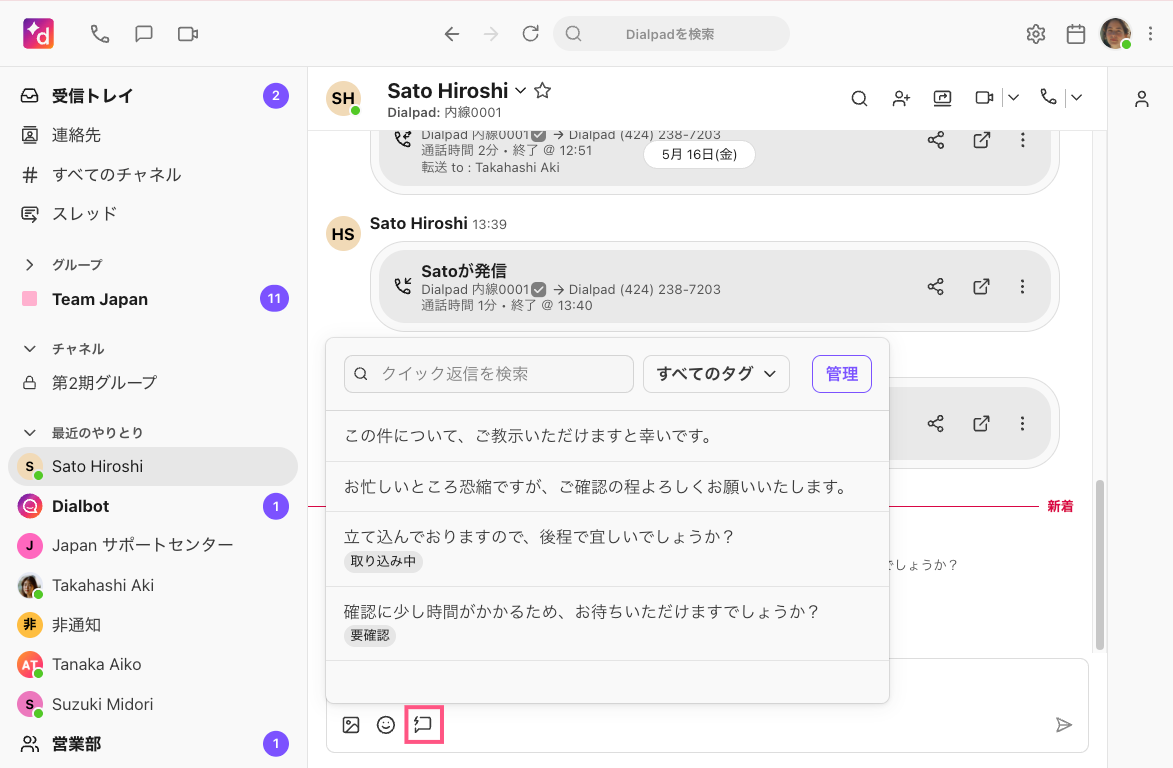The height and width of the screenshot is (768, 1173).
Task: Expand phone call options chevron
Action: point(1076,97)
